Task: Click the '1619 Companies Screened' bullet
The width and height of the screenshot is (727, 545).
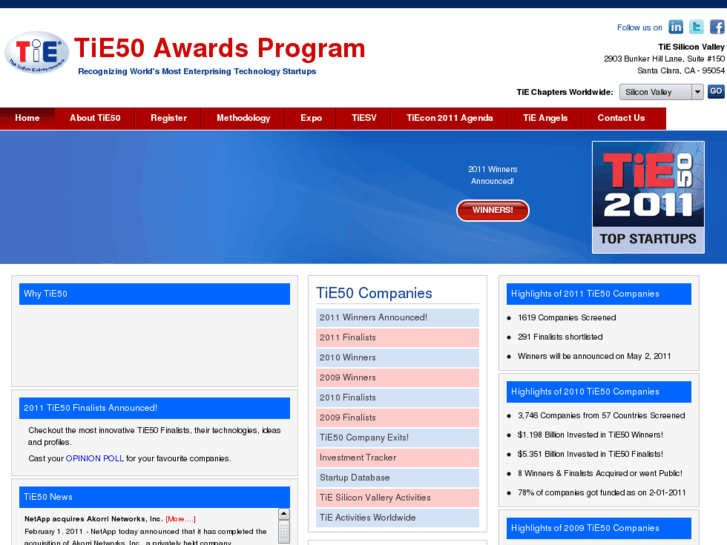Action: (x=567, y=318)
